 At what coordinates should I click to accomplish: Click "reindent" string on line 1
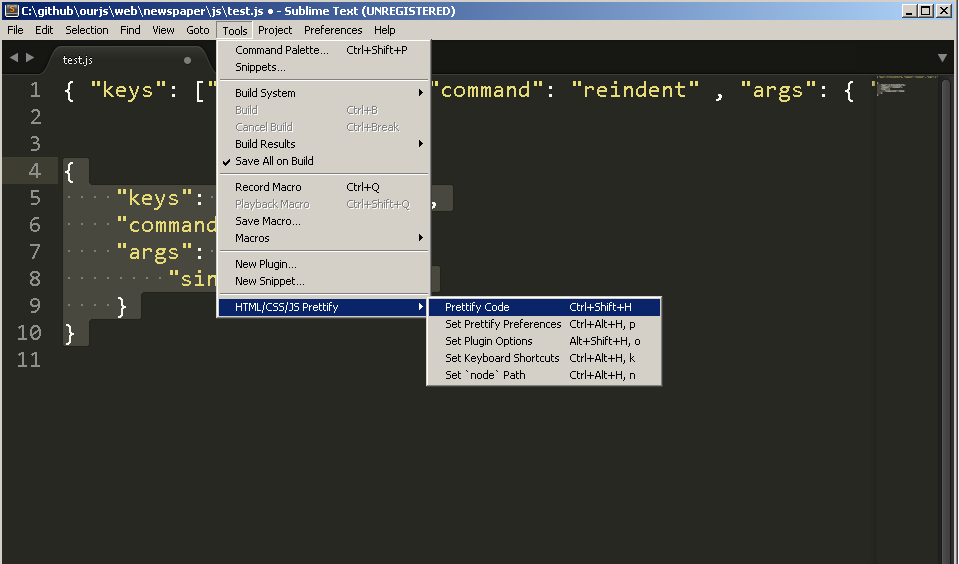click(x=635, y=90)
